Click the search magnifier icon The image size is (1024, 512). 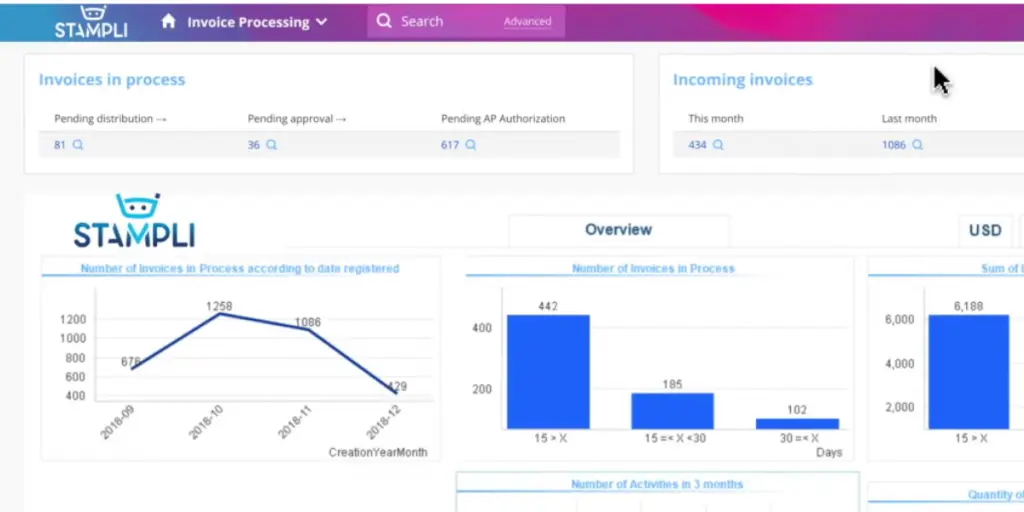pyautogui.click(x=384, y=22)
